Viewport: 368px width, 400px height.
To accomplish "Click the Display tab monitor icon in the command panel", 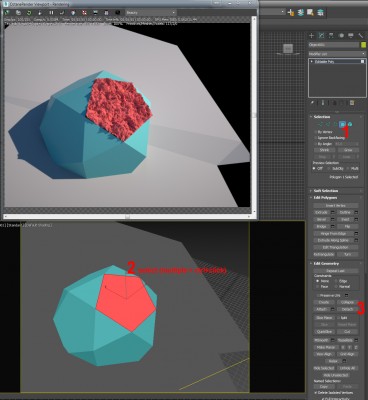I will (351, 36).
